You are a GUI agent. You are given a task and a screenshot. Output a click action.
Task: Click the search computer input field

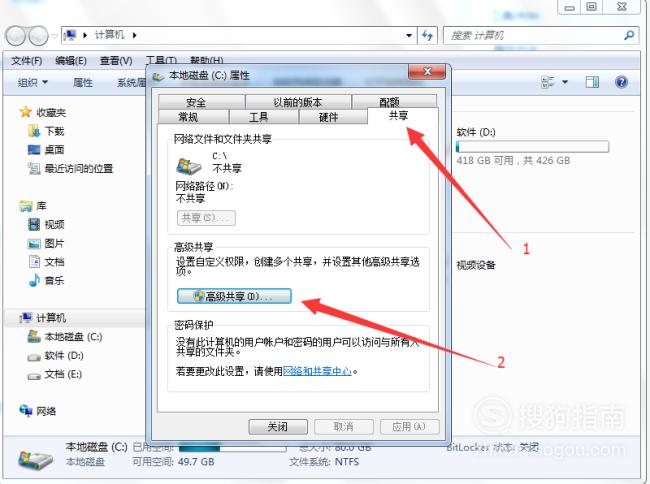535,35
